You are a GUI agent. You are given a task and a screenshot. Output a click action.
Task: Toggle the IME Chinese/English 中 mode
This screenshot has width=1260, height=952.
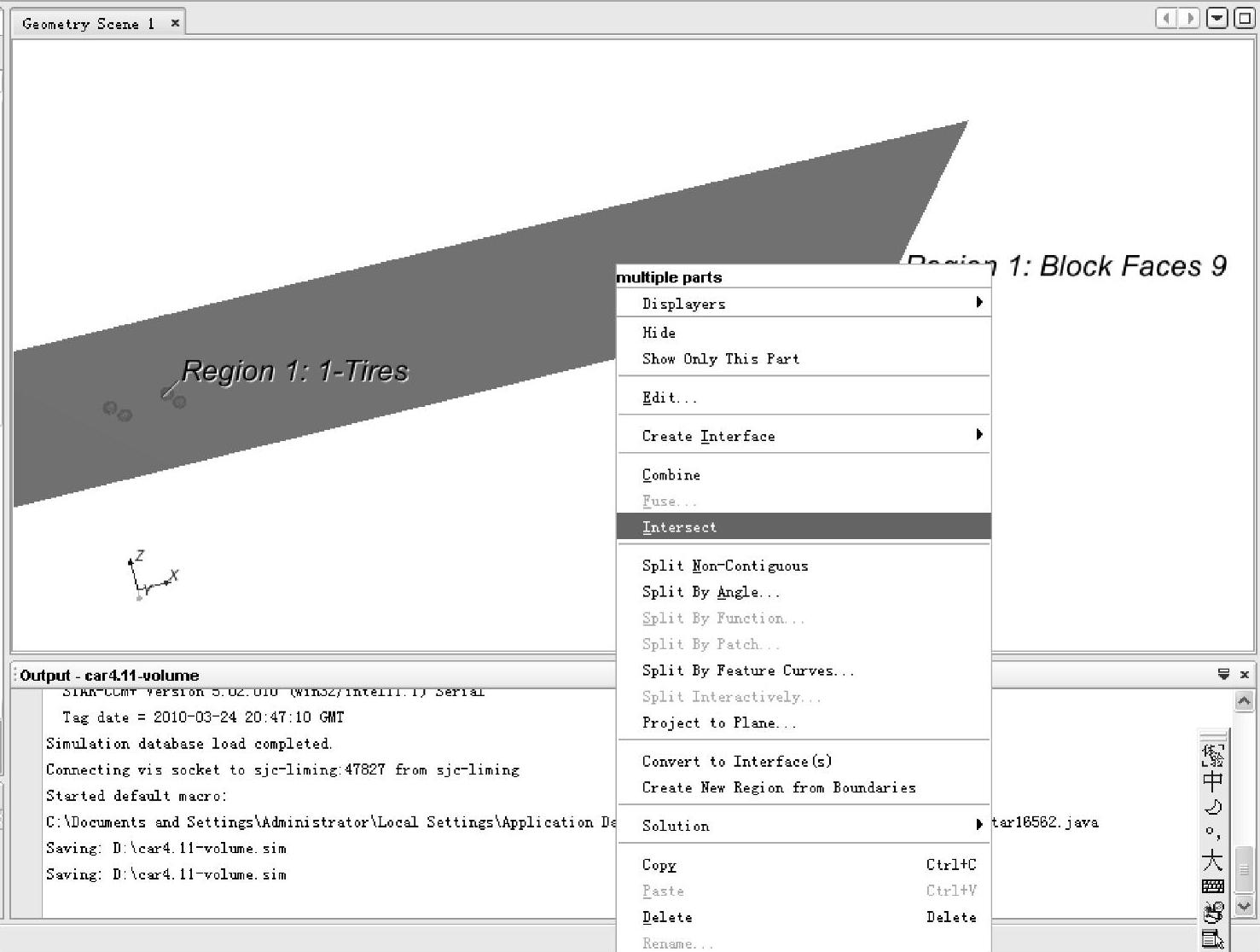coord(1212,781)
